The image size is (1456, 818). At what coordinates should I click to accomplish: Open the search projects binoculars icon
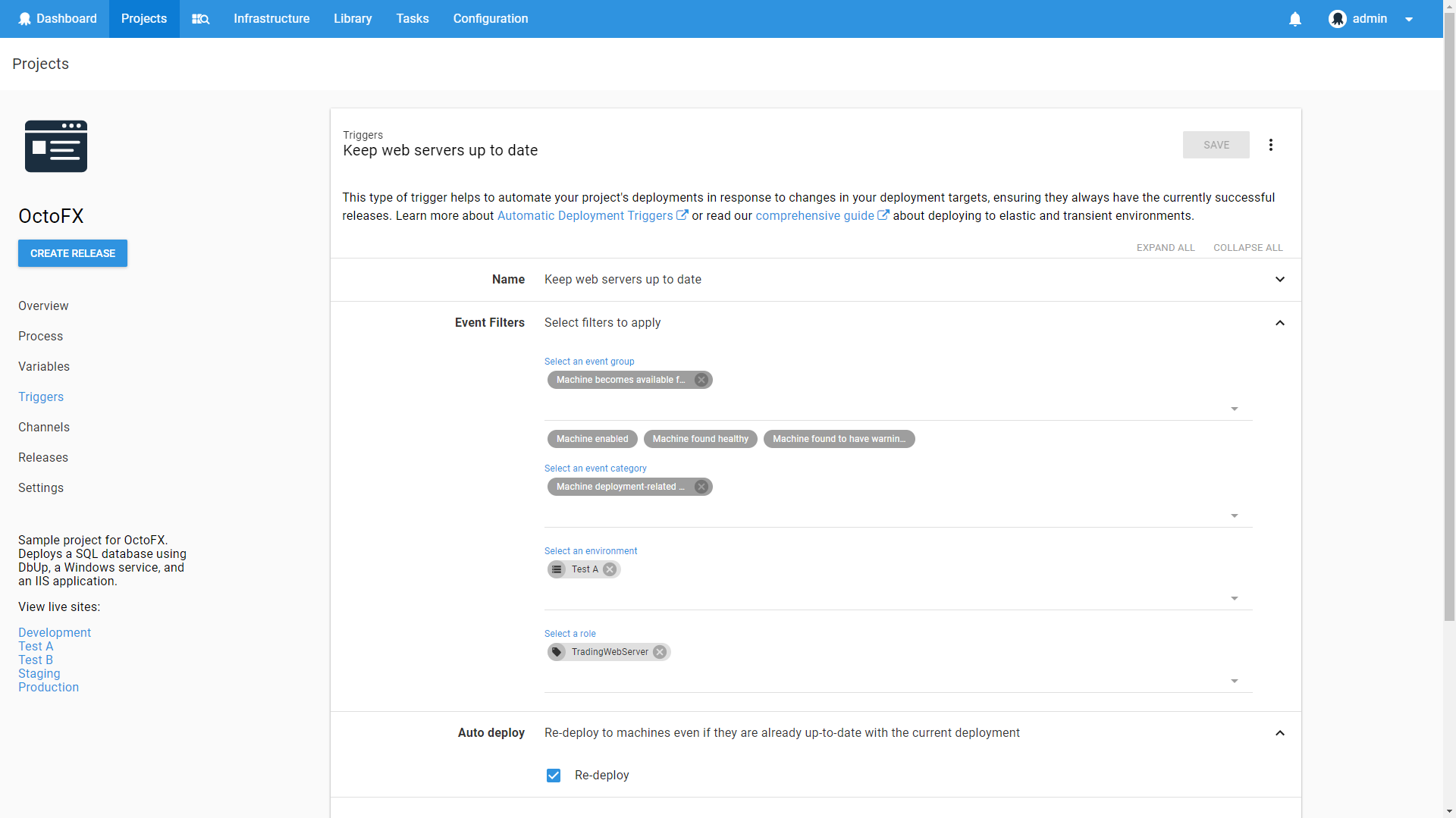tap(200, 19)
